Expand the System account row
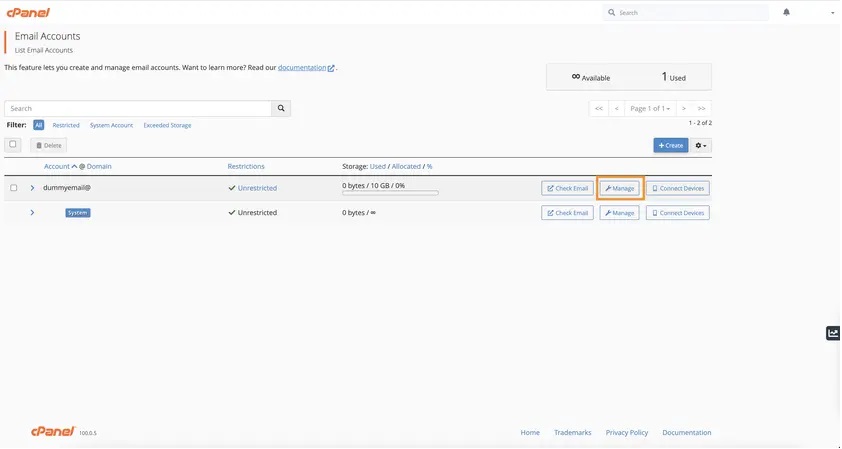This screenshot has height=449, width=842. point(32,212)
